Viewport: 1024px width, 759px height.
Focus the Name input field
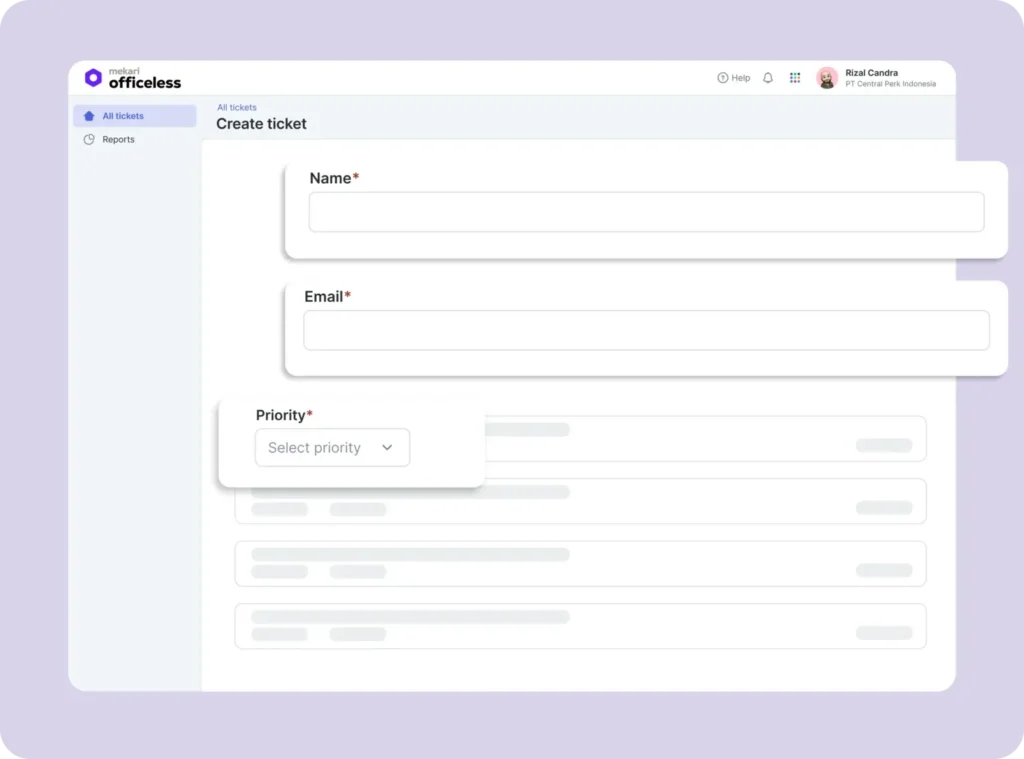pyautogui.click(x=646, y=212)
